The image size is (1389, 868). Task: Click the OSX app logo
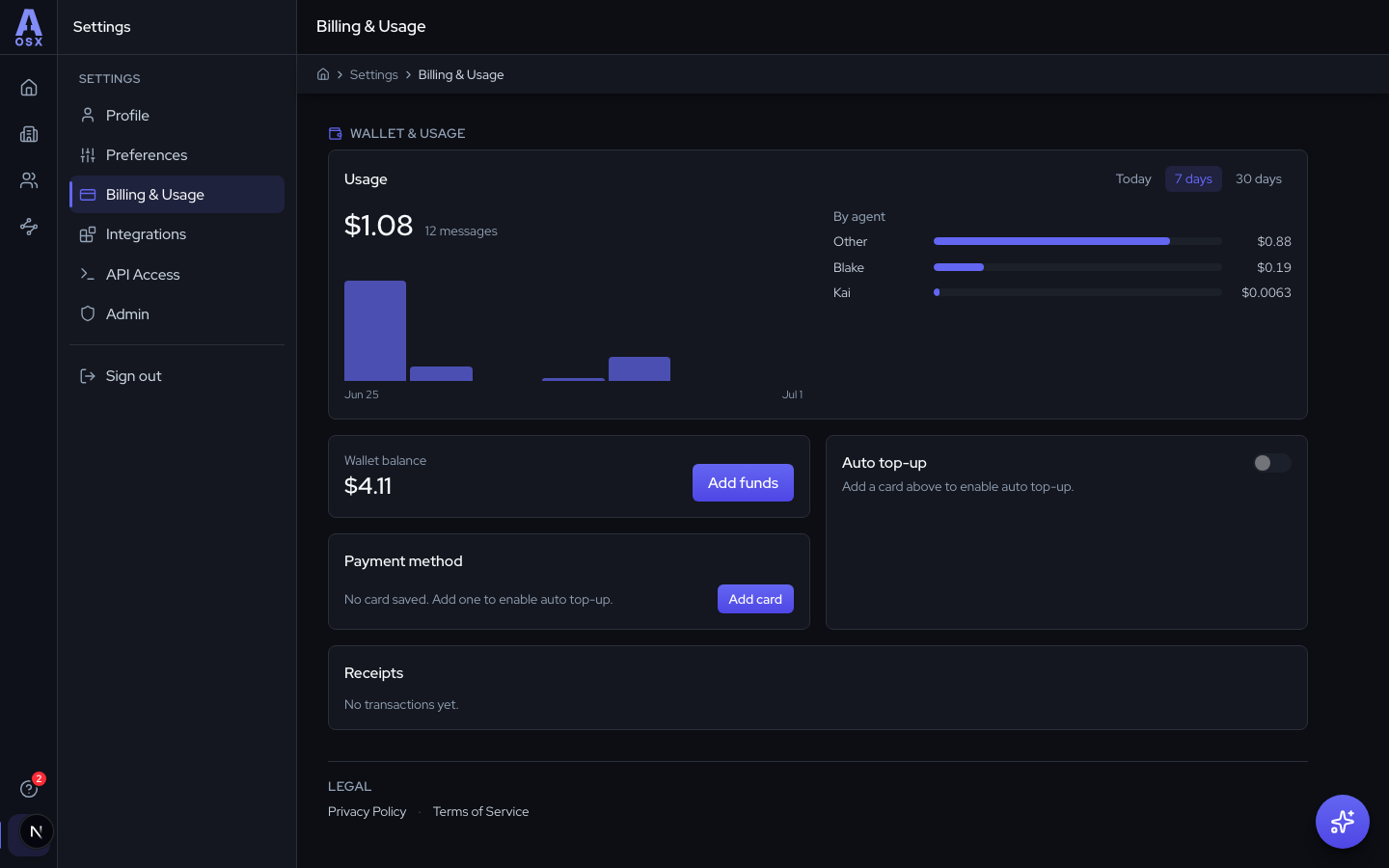pos(29,27)
